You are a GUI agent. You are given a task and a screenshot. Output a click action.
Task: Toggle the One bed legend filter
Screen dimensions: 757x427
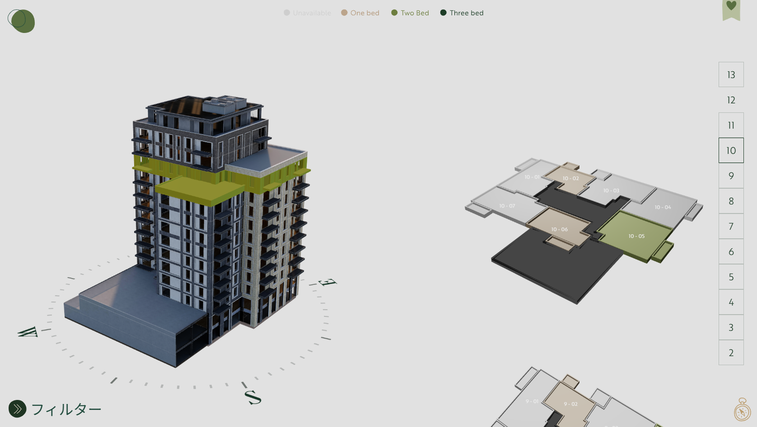359,13
